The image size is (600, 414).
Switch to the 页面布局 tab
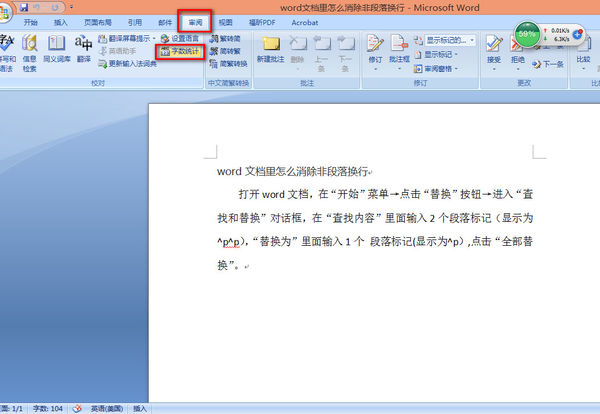(x=98, y=23)
